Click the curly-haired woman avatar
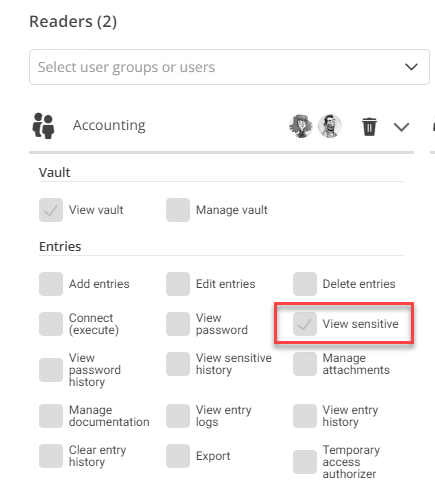The width and height of the screenshot is (435, 498). click(301, 126)
